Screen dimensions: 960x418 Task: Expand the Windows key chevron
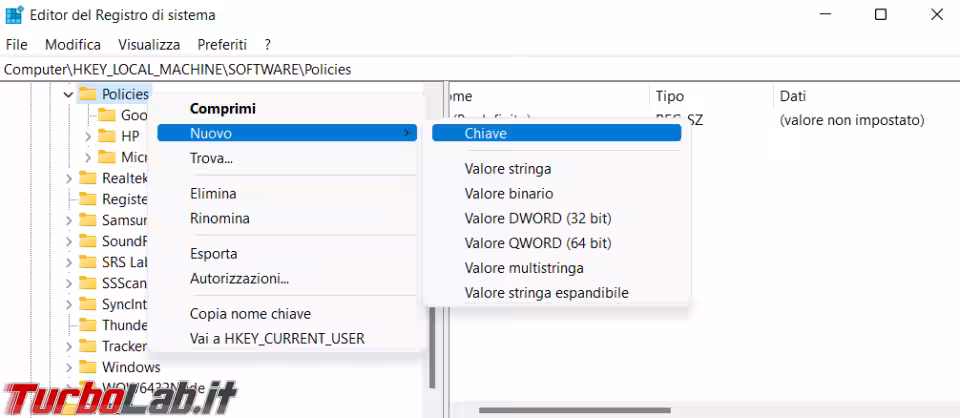tap(68, 367)
